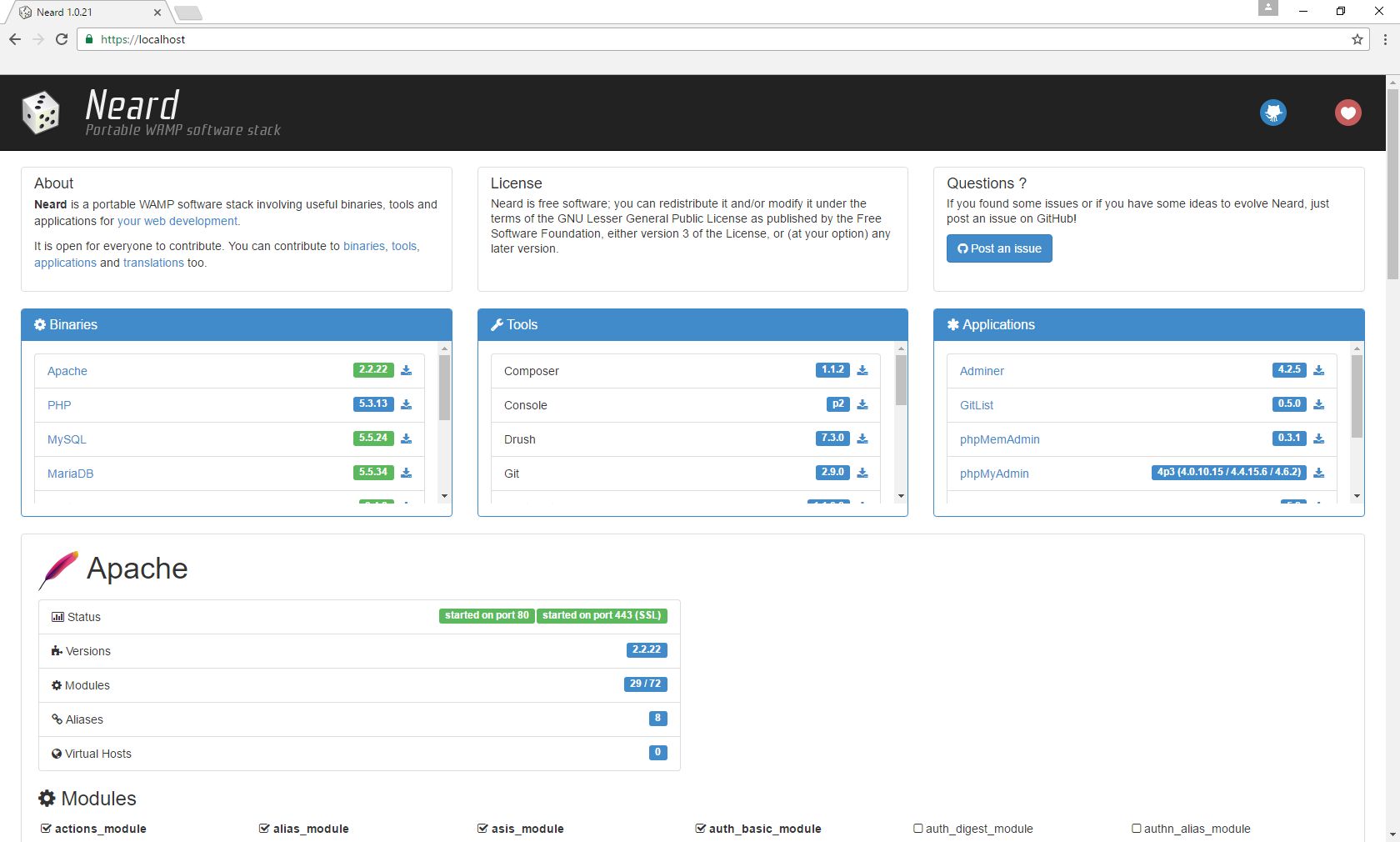Open the browser options menu
The image size is (1400, 842).
point(1384,39)
